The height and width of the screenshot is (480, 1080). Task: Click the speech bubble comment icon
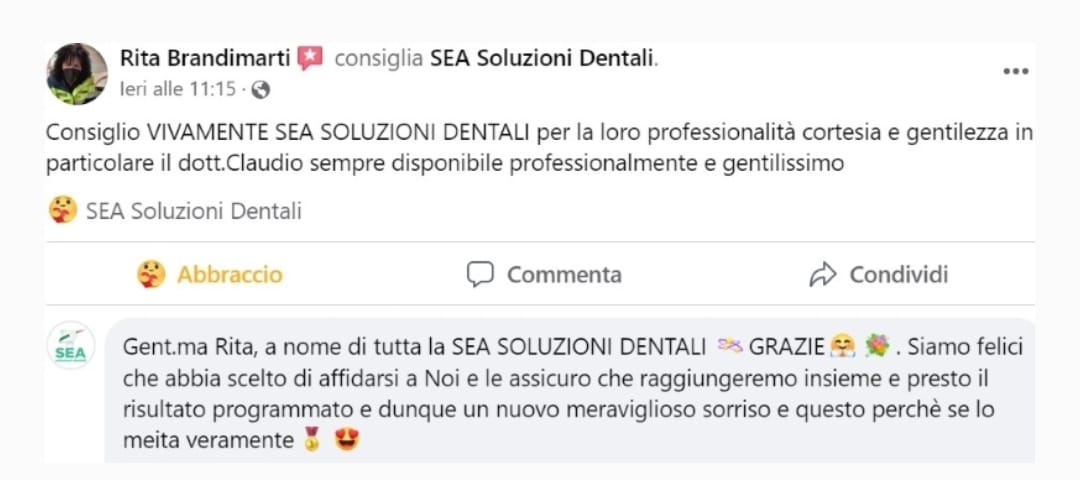(x=480, y=274)
